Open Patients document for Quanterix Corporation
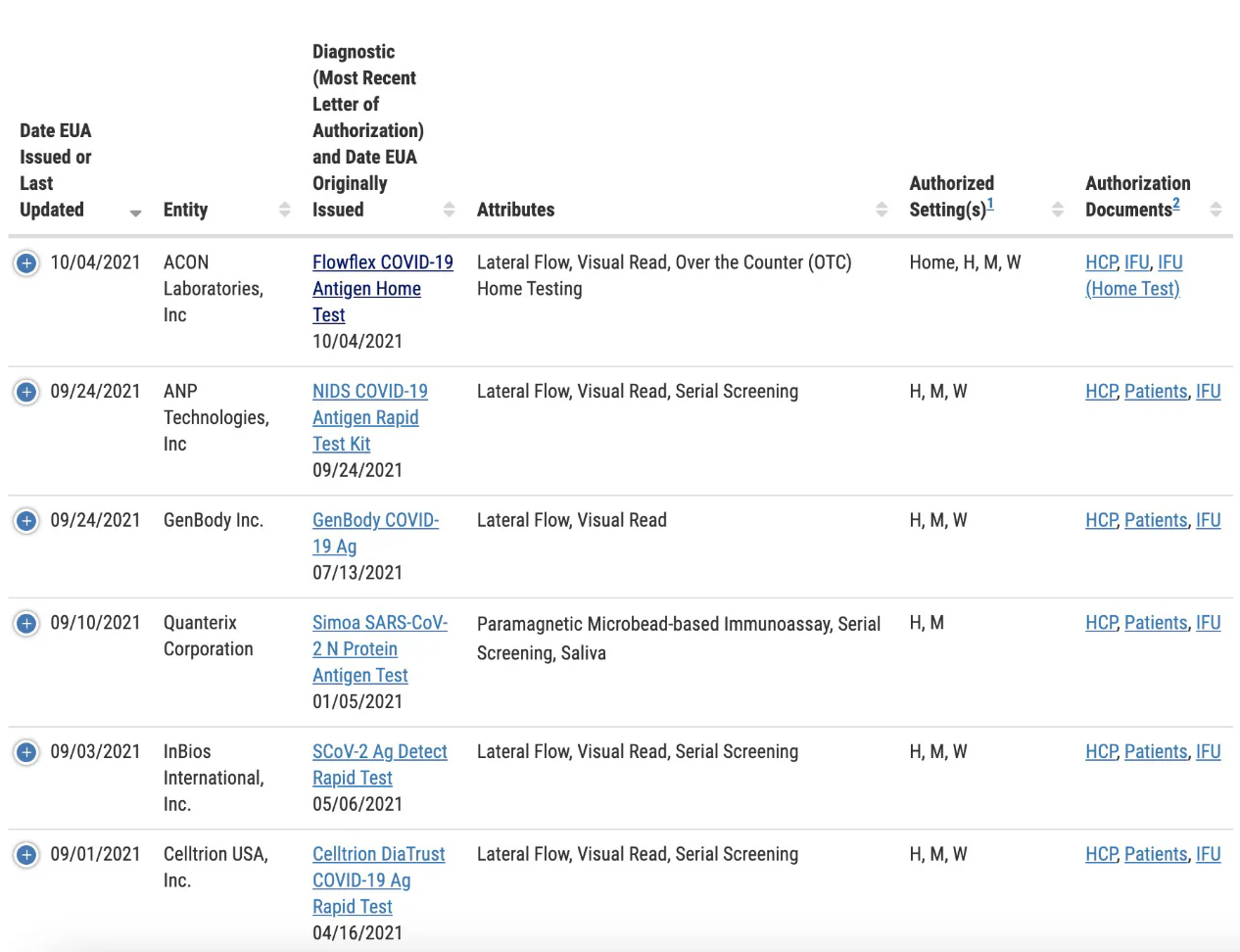 (1156, 623)
